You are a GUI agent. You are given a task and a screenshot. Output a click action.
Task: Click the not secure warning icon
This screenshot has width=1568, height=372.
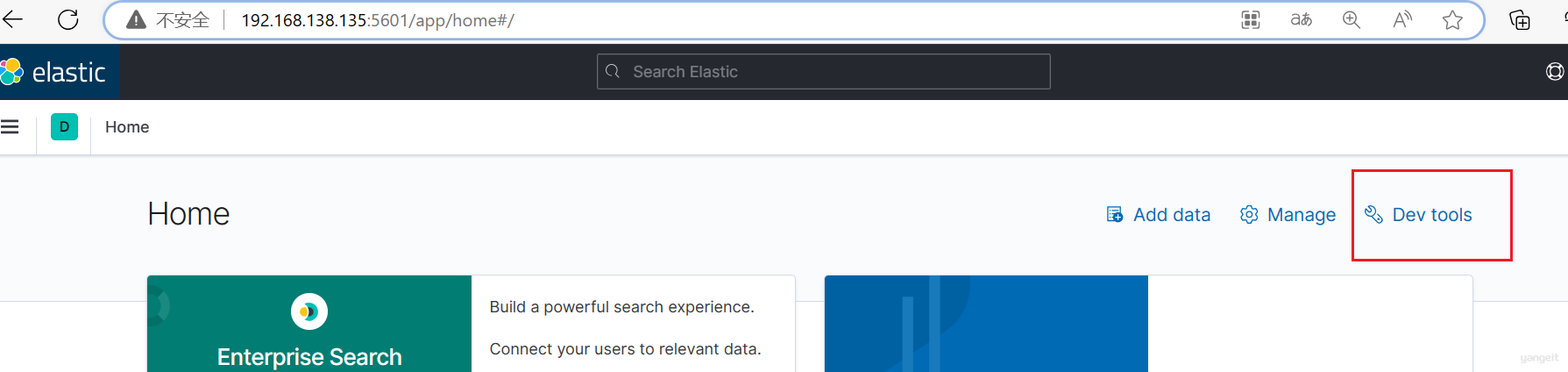[x=136, y=20]
